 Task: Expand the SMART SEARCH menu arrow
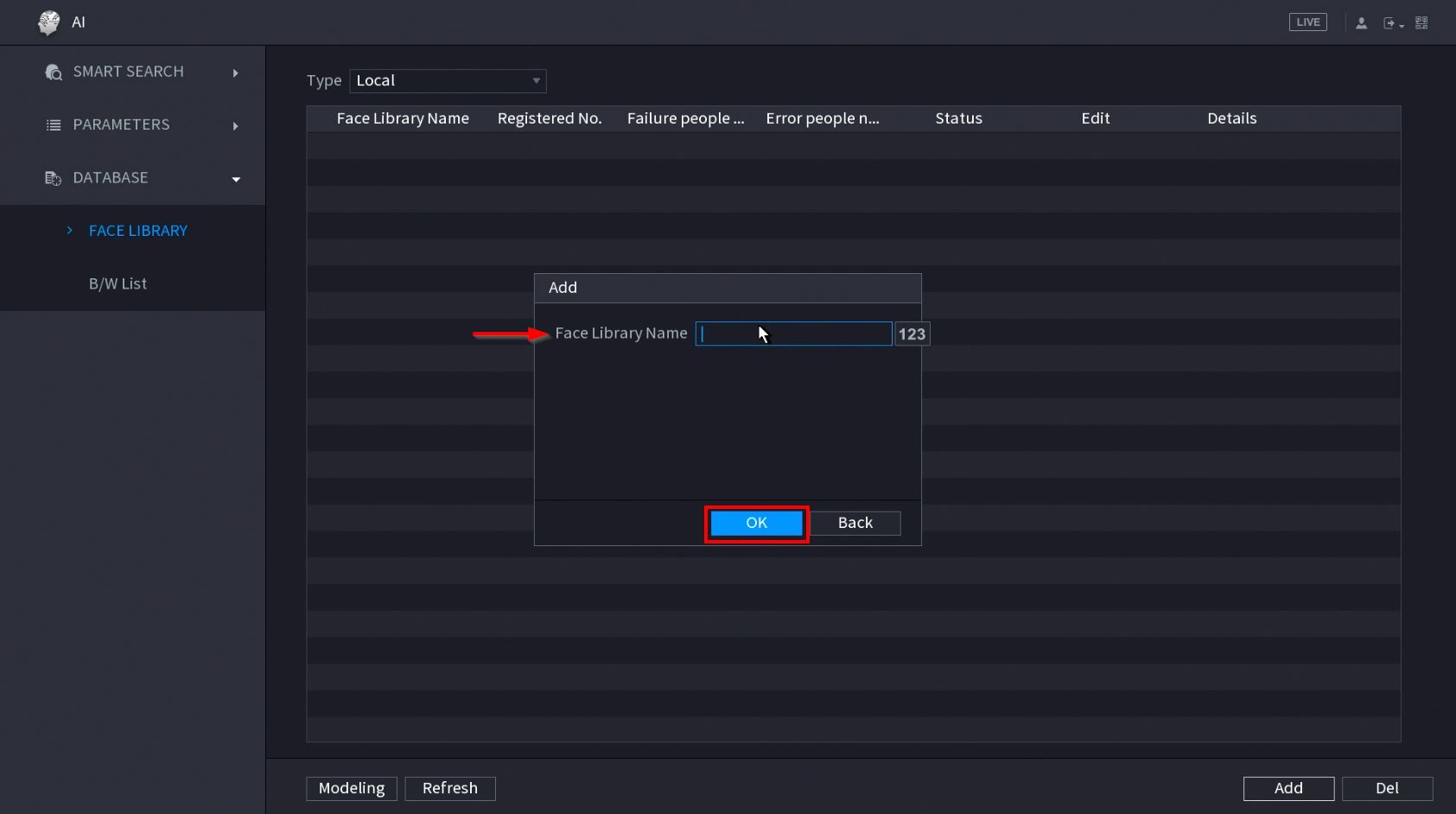(235, 73)
